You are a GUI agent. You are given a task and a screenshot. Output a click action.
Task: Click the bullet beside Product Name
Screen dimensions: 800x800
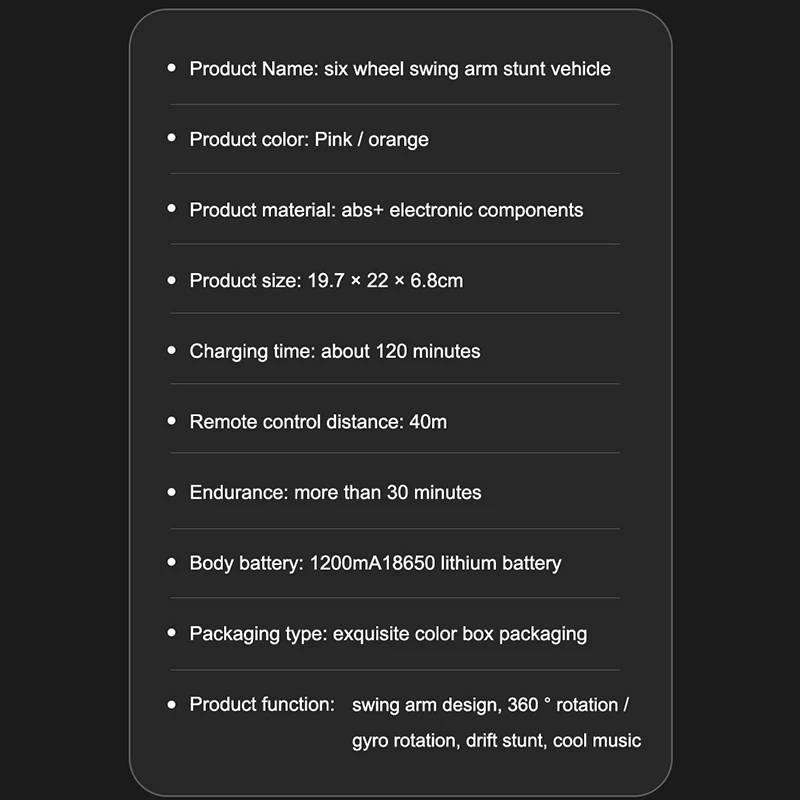click(171, 67)
